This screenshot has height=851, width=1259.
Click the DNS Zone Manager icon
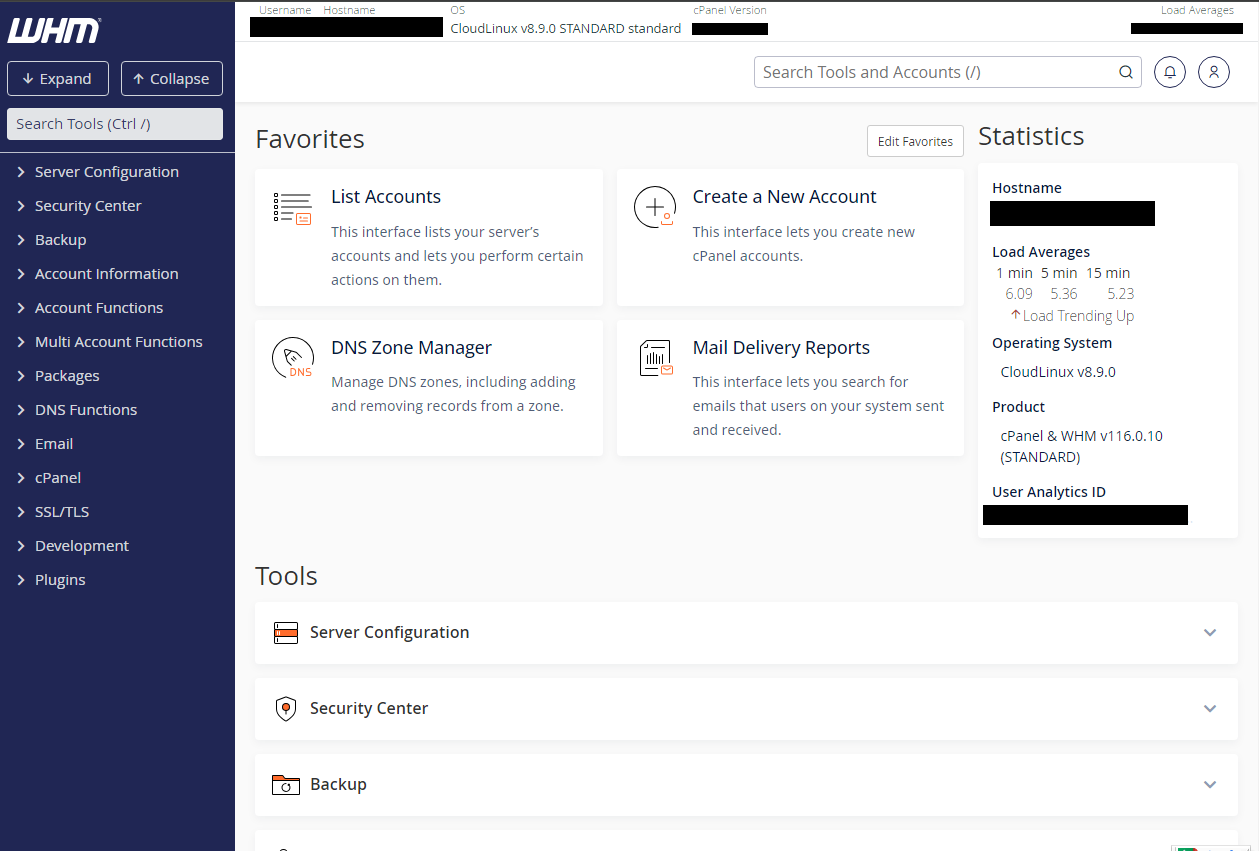292,359
